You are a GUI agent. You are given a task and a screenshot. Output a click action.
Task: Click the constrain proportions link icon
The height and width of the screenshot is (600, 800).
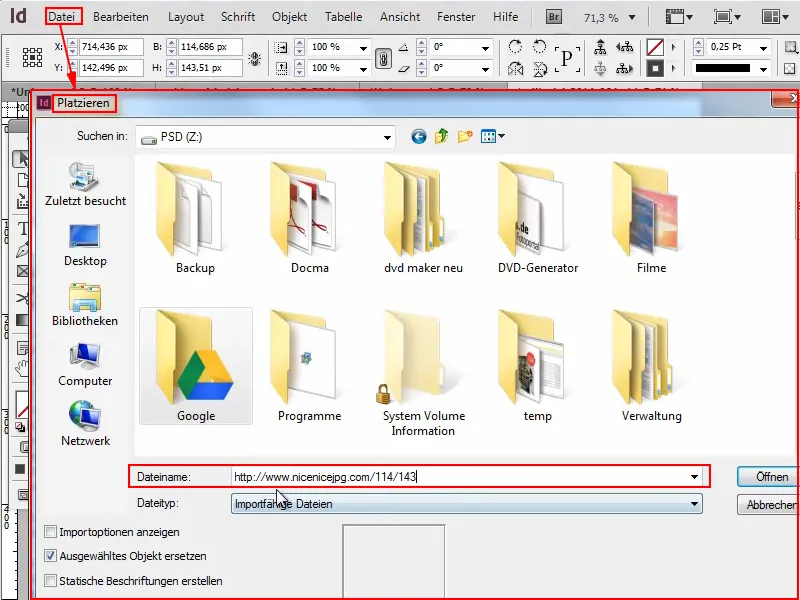tap(384, 59)
